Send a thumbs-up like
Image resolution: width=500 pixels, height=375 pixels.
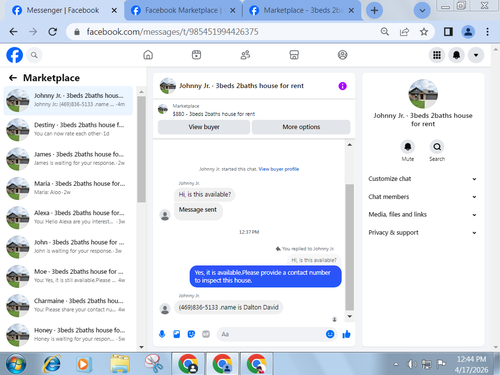pos(346,334)
